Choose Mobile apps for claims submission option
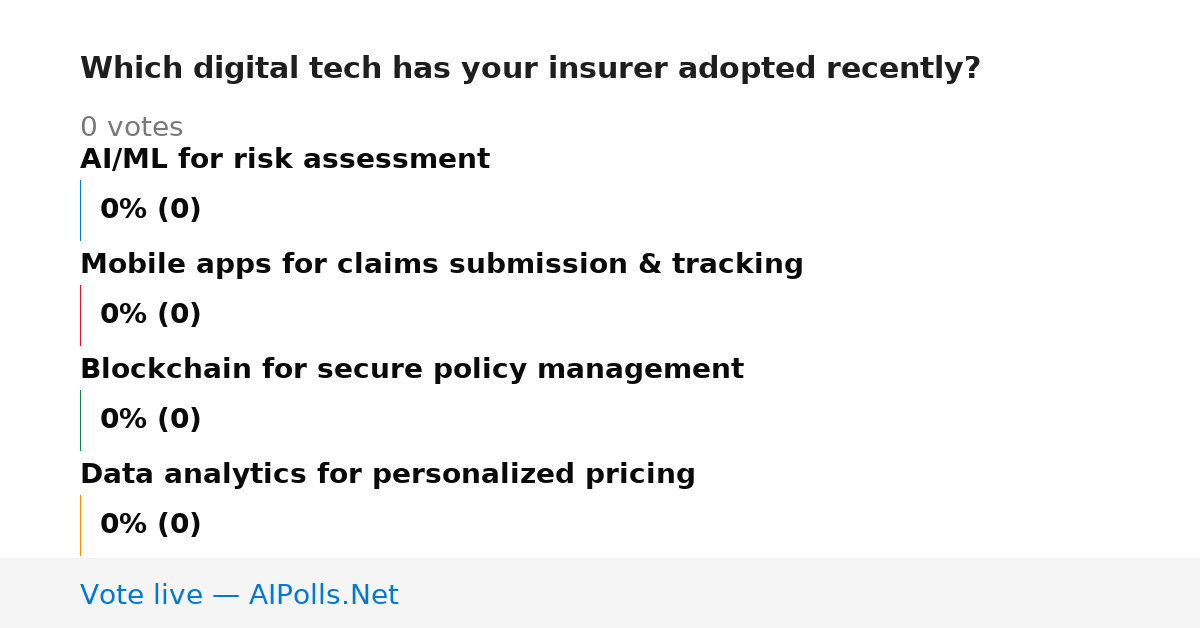The image size is (1200, 628). (441, 265)
